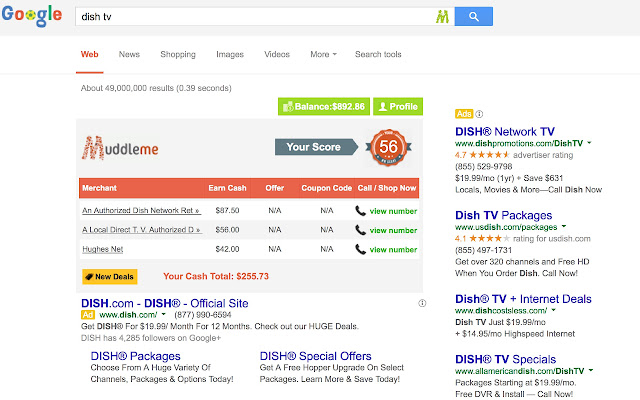This screenshot has height=400, width=640.
Task: Click view number for Hughes Net
Action: (393, 249)
